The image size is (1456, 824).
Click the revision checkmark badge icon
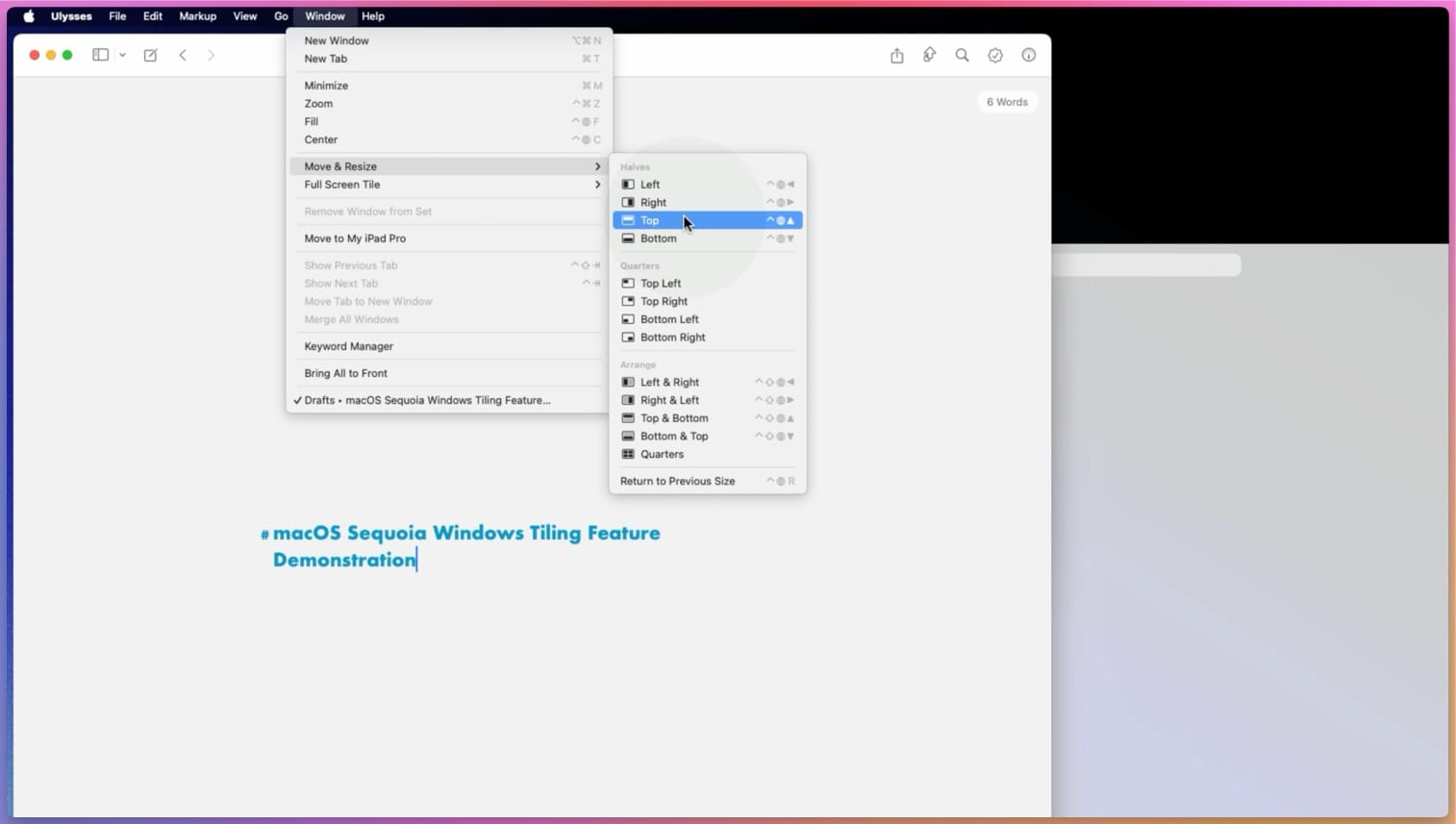[994, 55]
